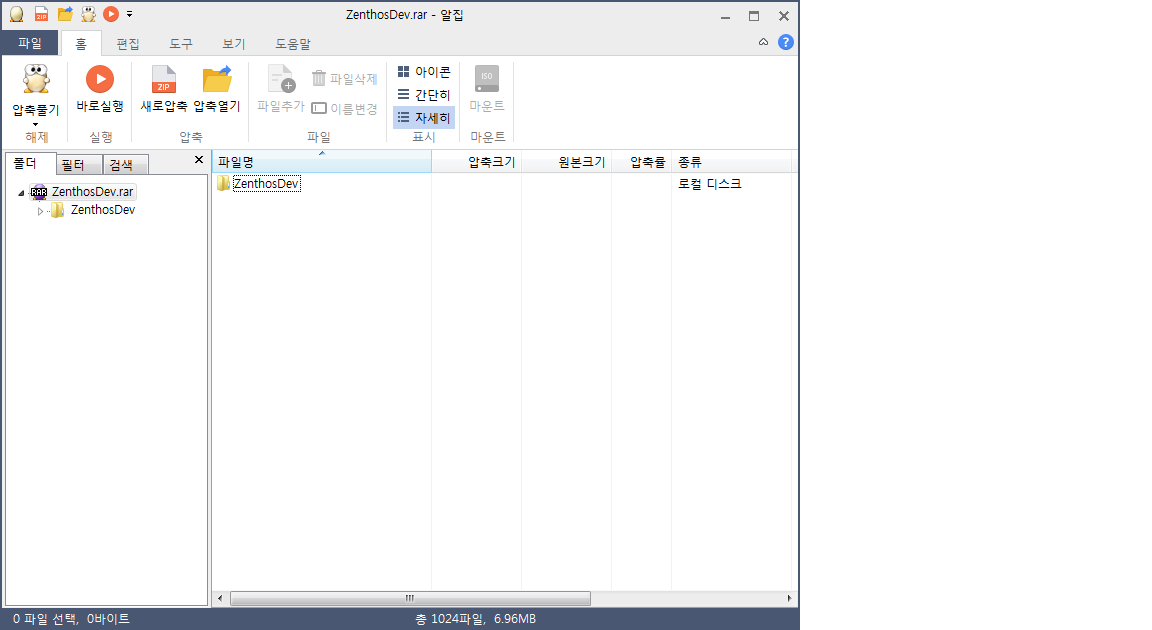Screen dimensions: 1152x630
Task: Click quick access new ZIP icon
Action: tap(41, 14)
